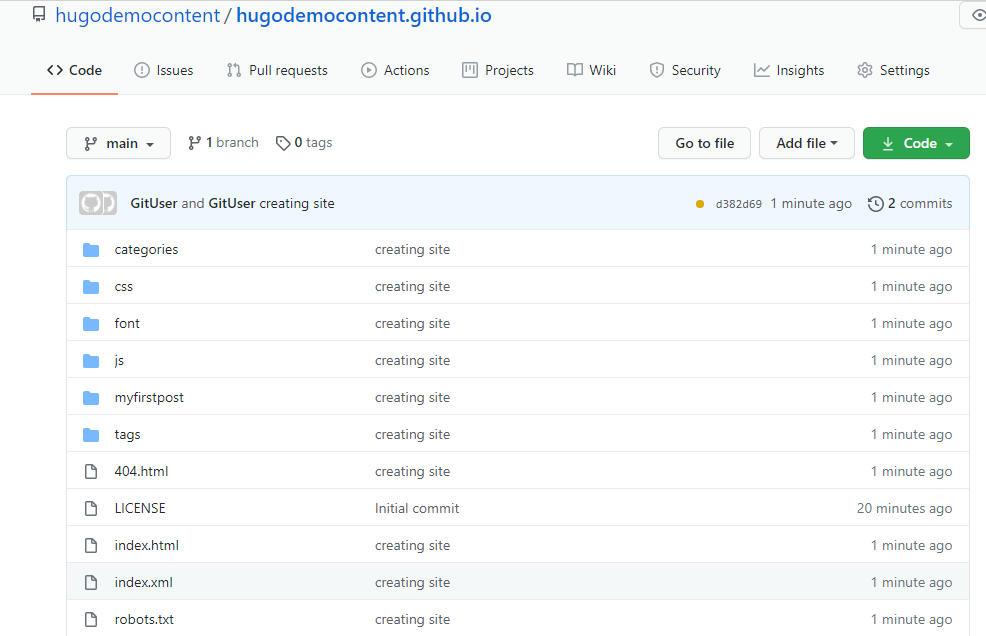
Task: Open commit d382d69
Action: pos(737,203)
